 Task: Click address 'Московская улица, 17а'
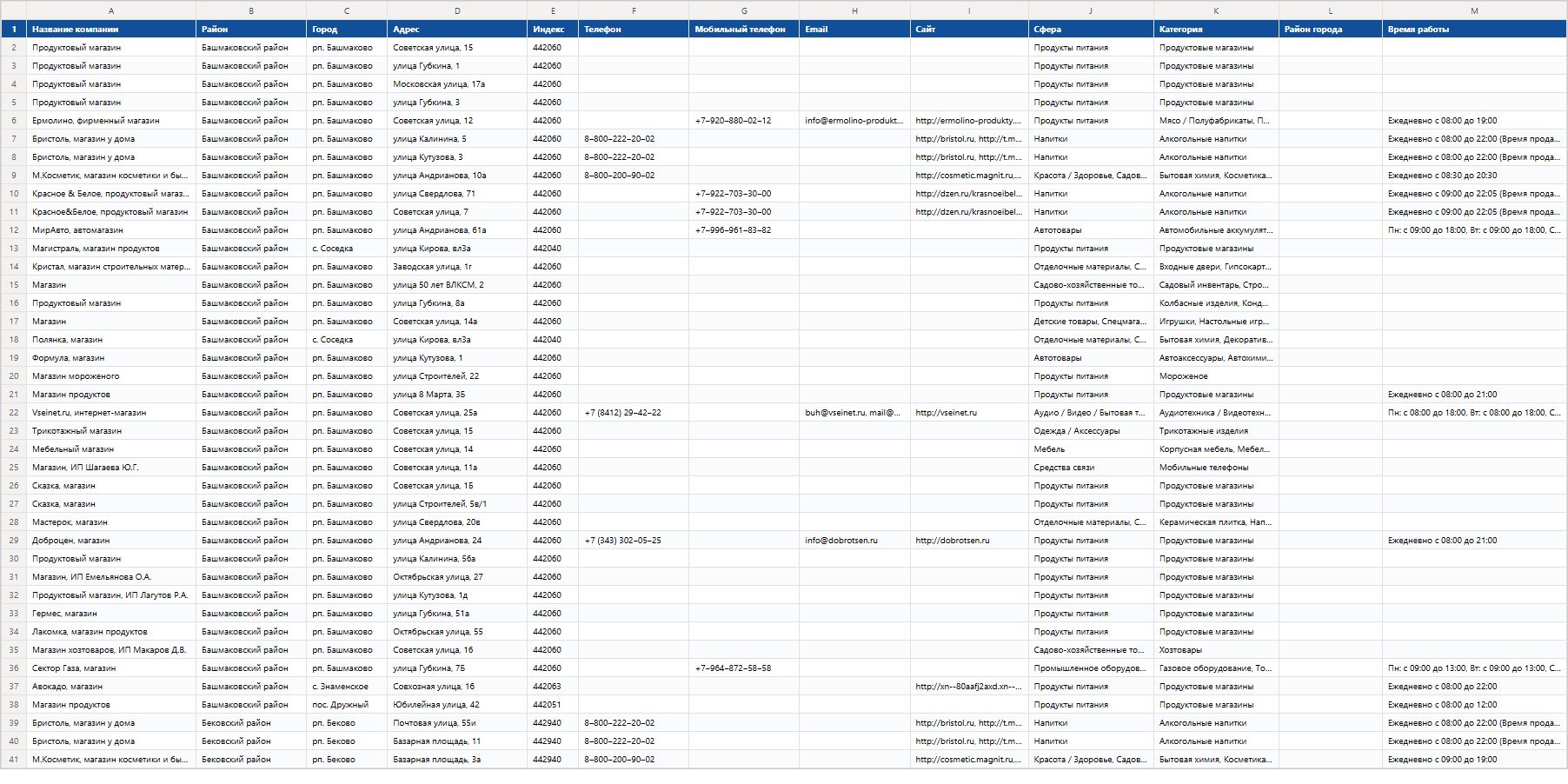coord(457,84)
